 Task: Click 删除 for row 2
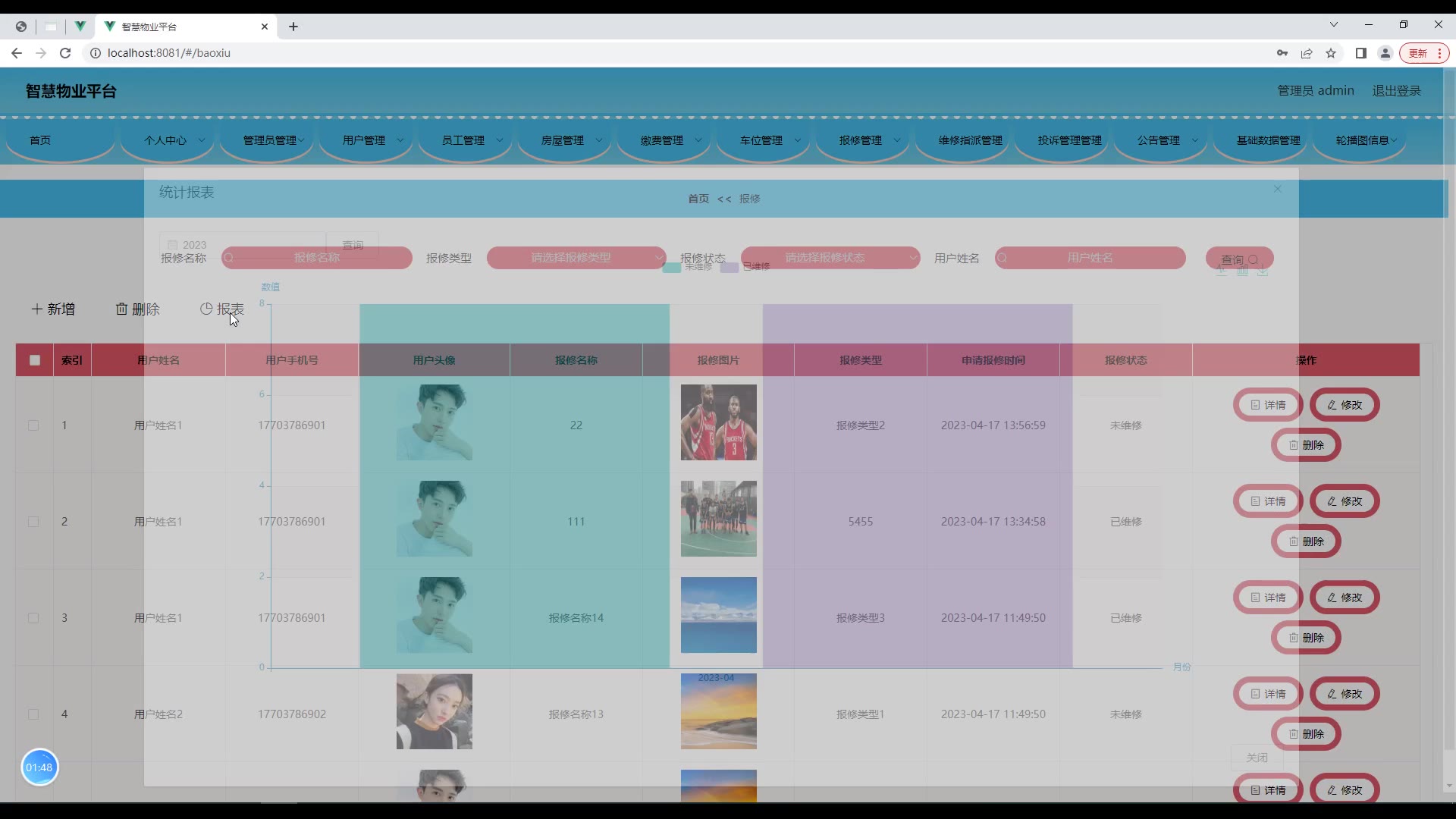coord(1306,541)
